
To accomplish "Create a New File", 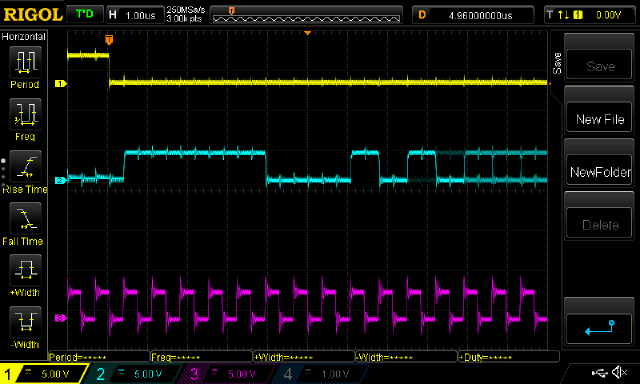I will pos(599,118).
